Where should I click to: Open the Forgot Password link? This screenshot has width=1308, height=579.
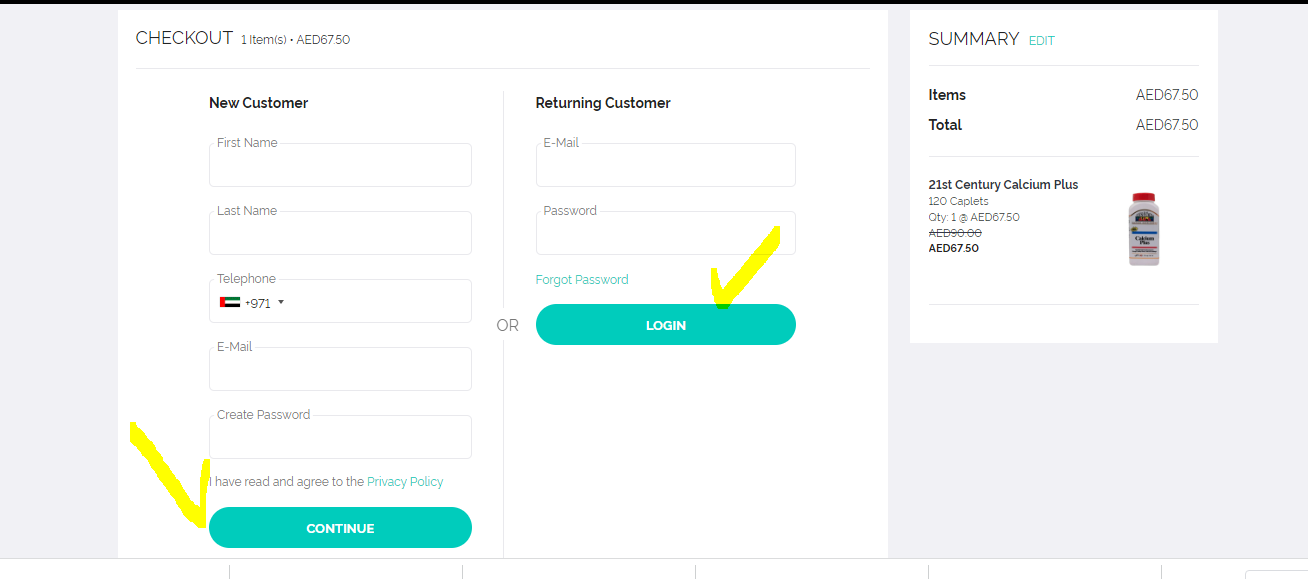[x=582, y=280]
